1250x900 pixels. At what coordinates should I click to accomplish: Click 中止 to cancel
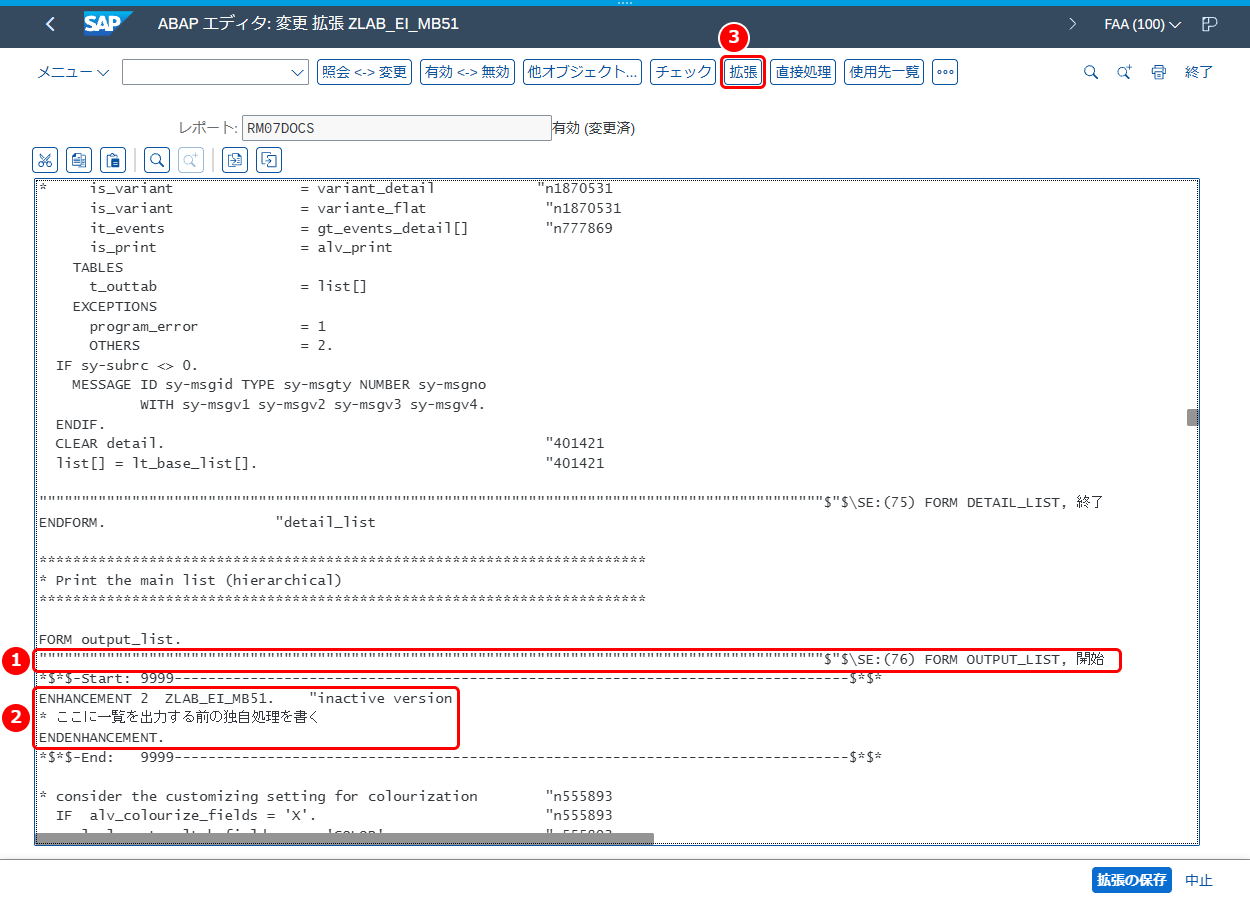point(1199,880)
